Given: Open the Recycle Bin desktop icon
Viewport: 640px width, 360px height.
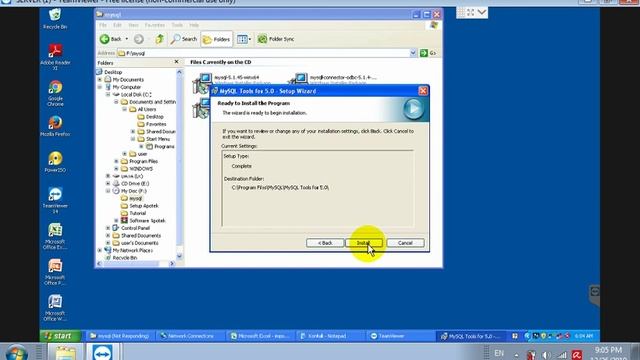Looking at the screenshot, I should click(55, 18).
